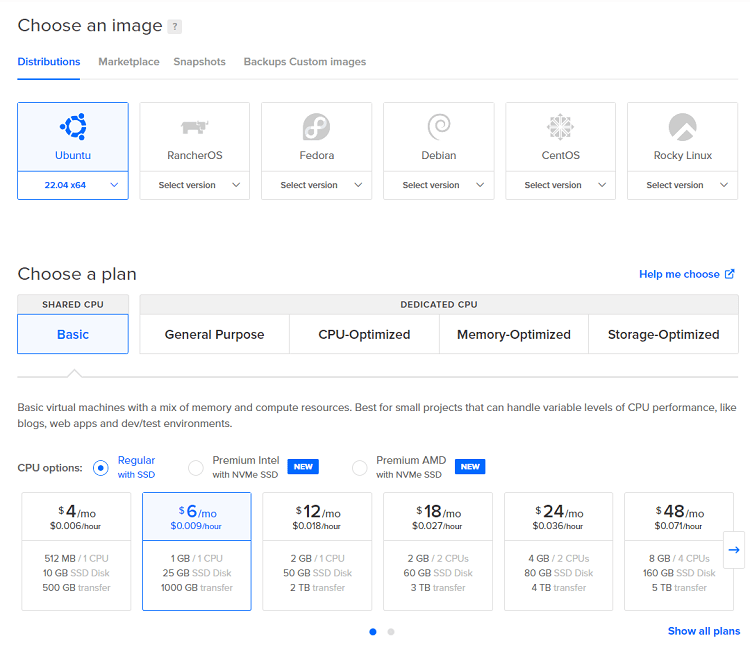Choose the Premium AMD CPU option
This screenshot has width=750, height=652.
pos(359,467)
